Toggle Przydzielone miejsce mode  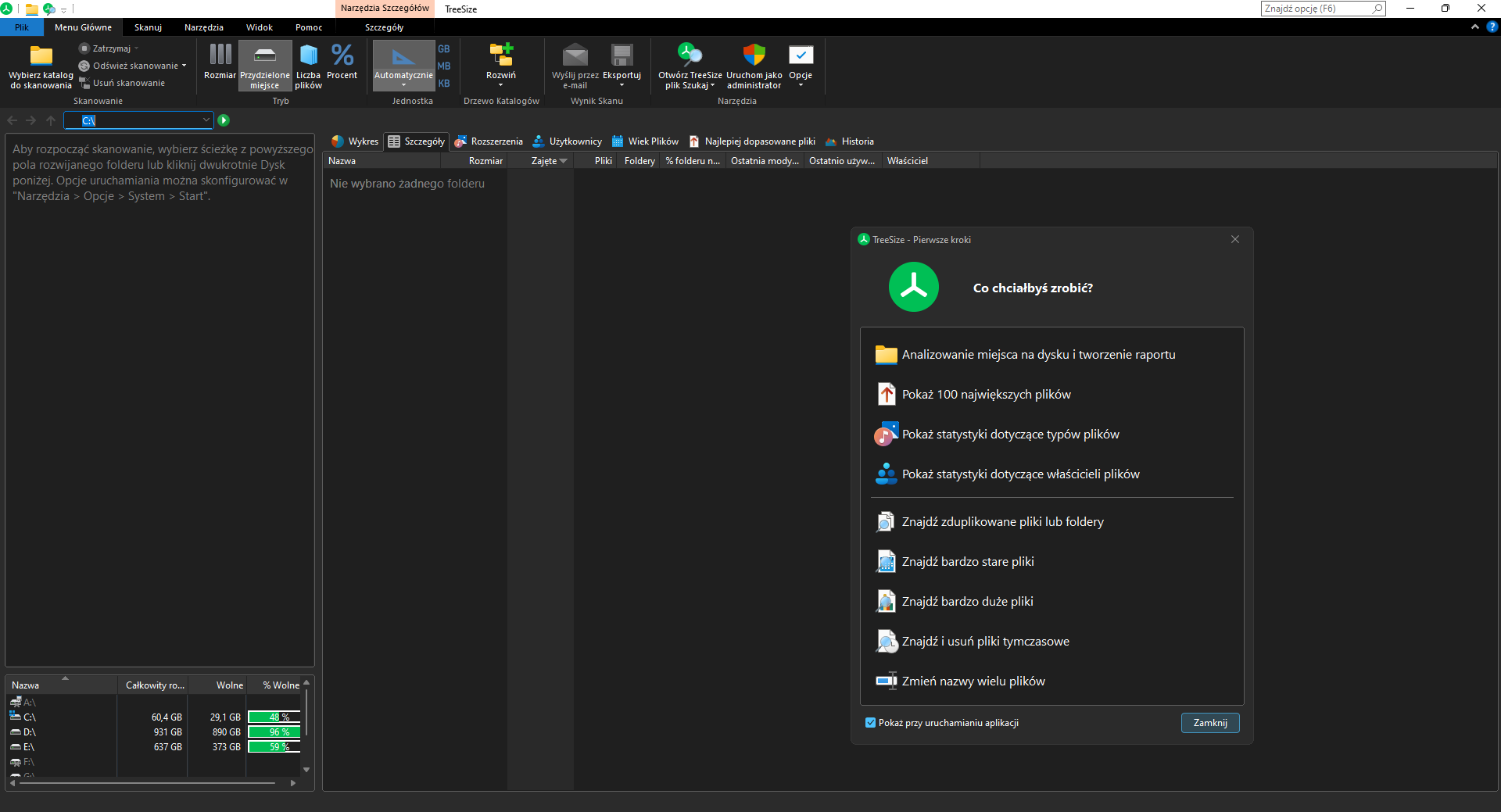[265, 66]
